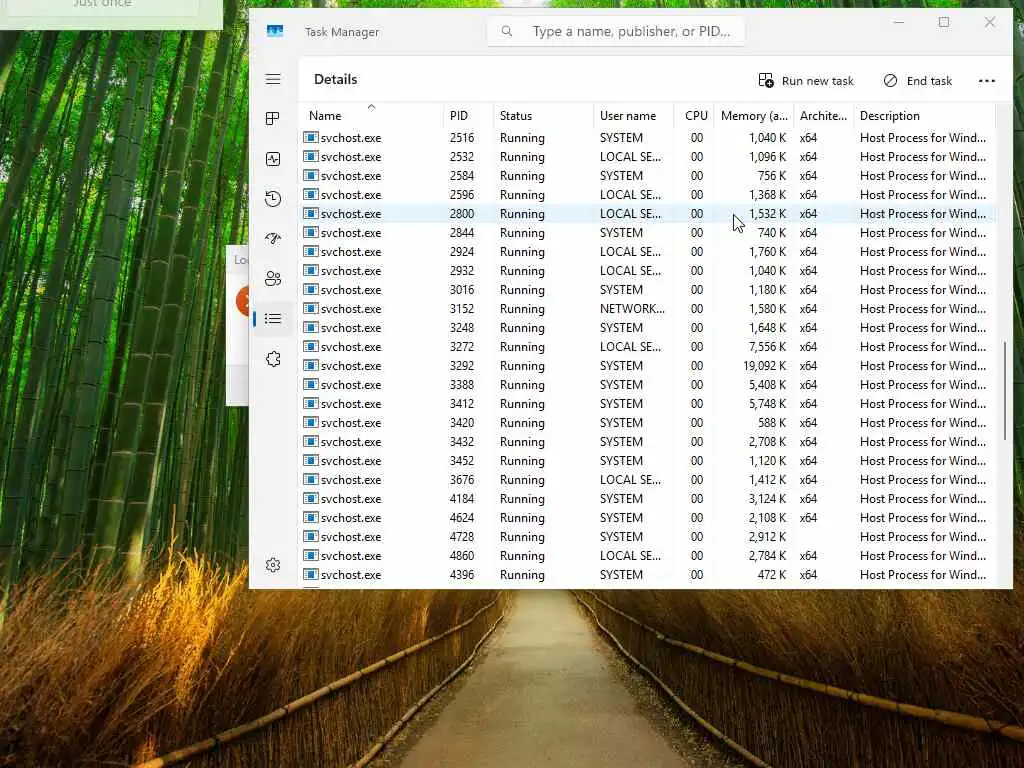The height and width of the screenshot is (768, 1024).
Task: Click the icon of svchost.exe PID 3292
Action: pos(311,365)
